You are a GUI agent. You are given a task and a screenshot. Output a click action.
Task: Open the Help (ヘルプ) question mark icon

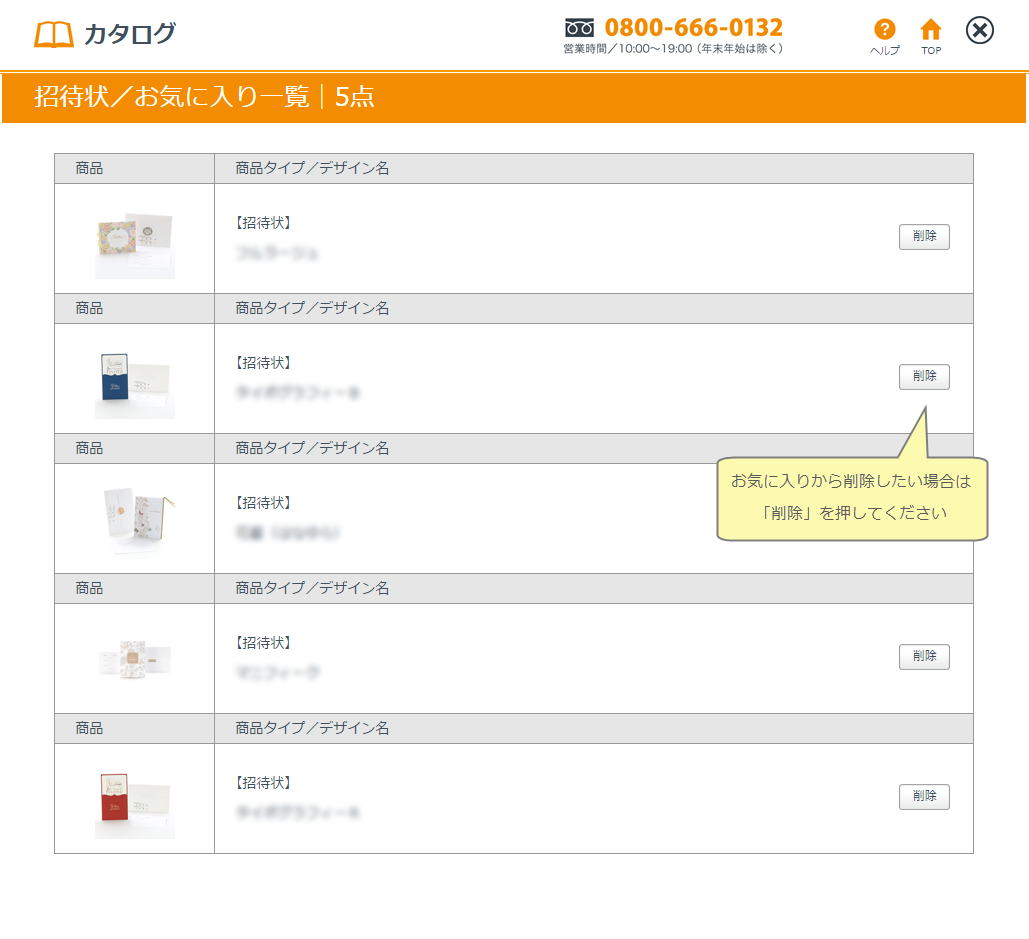pos(884,31)
